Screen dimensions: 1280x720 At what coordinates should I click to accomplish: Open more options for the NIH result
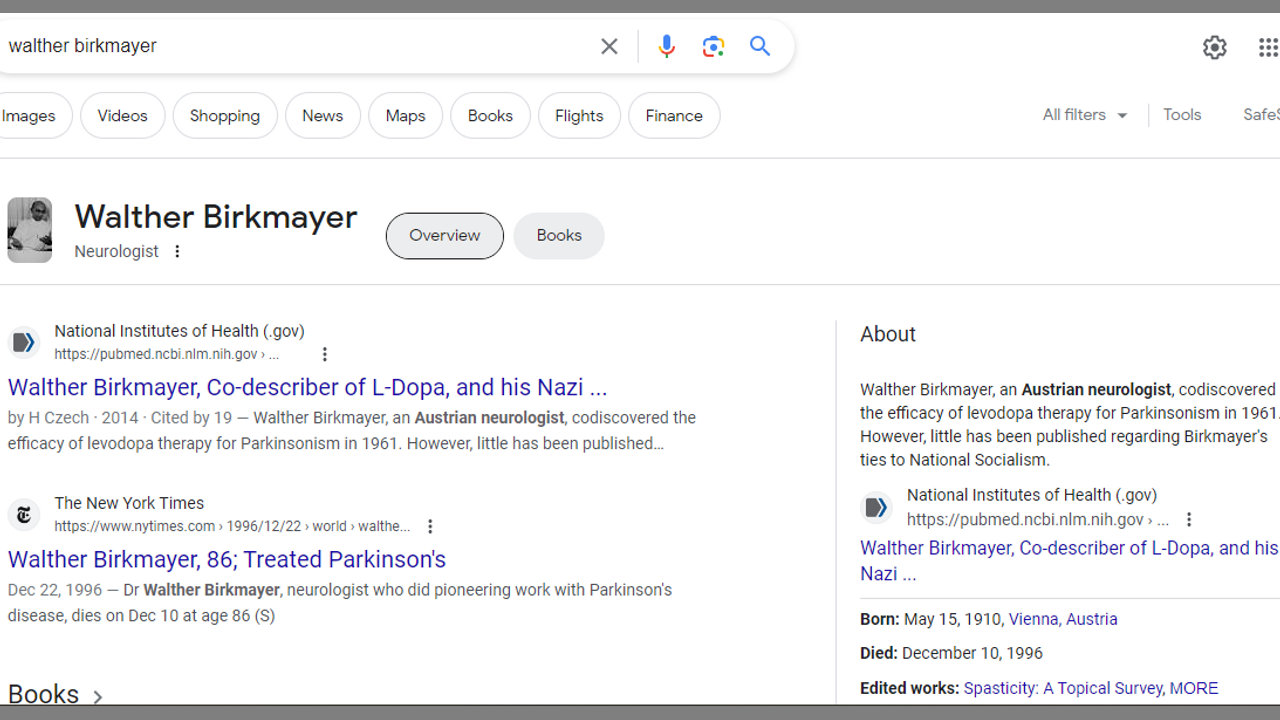point(324,354)
